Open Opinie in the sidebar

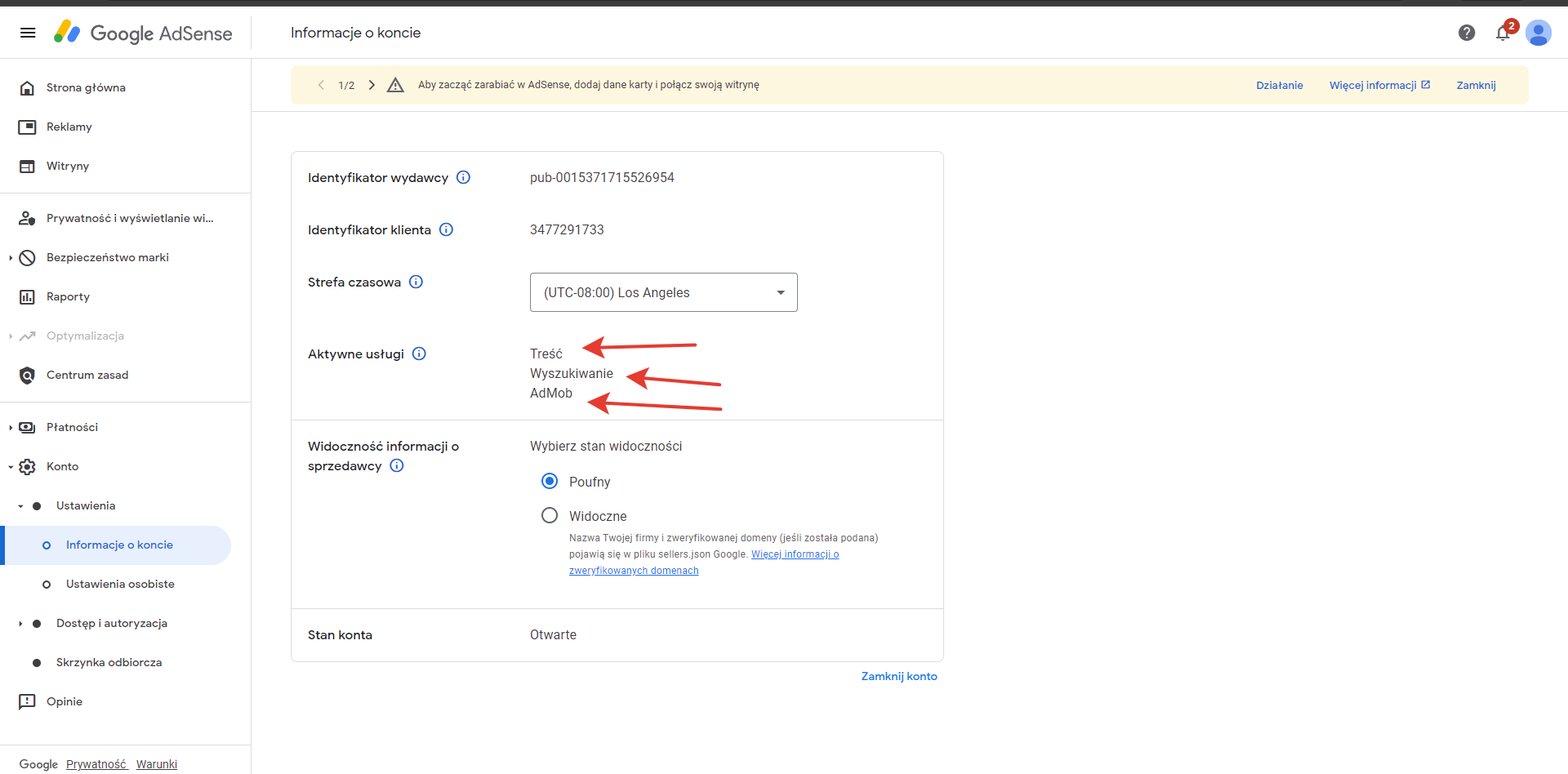click(x=65, y=701)
